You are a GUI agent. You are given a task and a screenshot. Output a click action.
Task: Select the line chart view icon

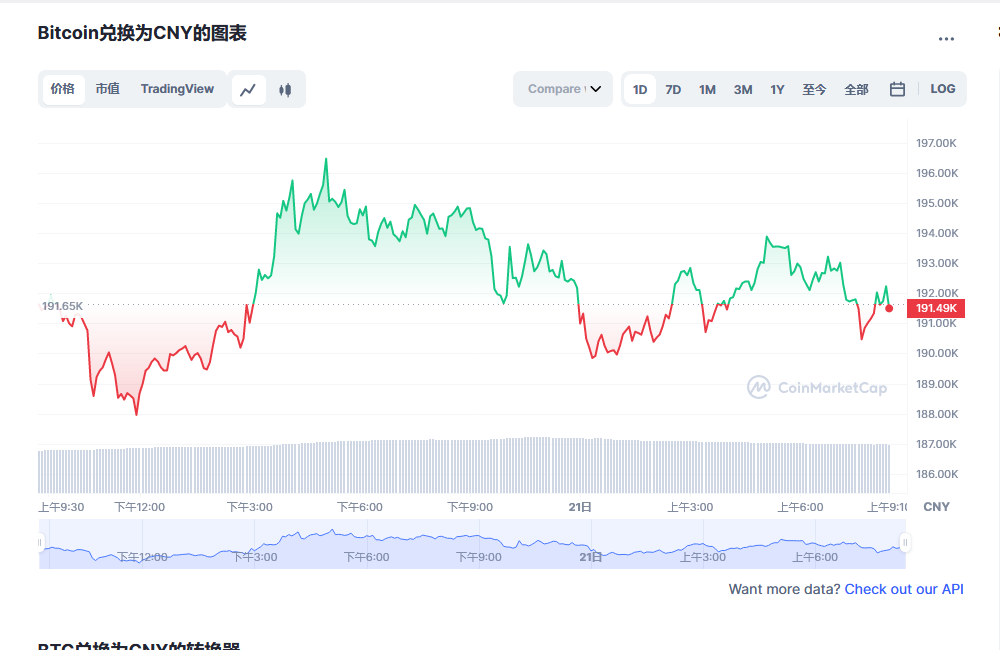point(248,89)
